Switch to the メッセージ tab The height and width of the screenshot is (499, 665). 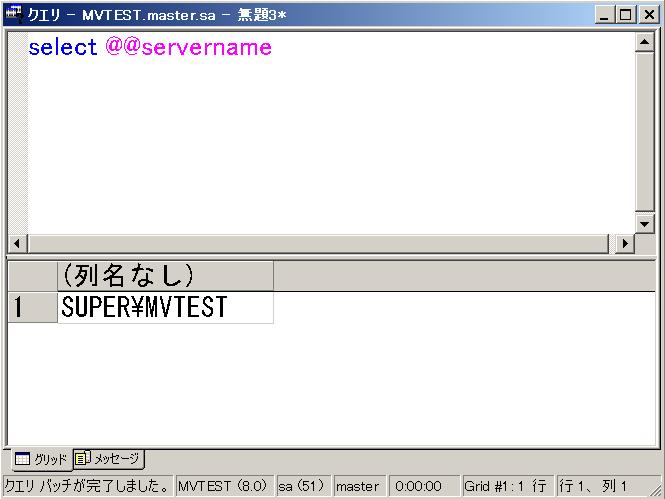click(109, 459)
